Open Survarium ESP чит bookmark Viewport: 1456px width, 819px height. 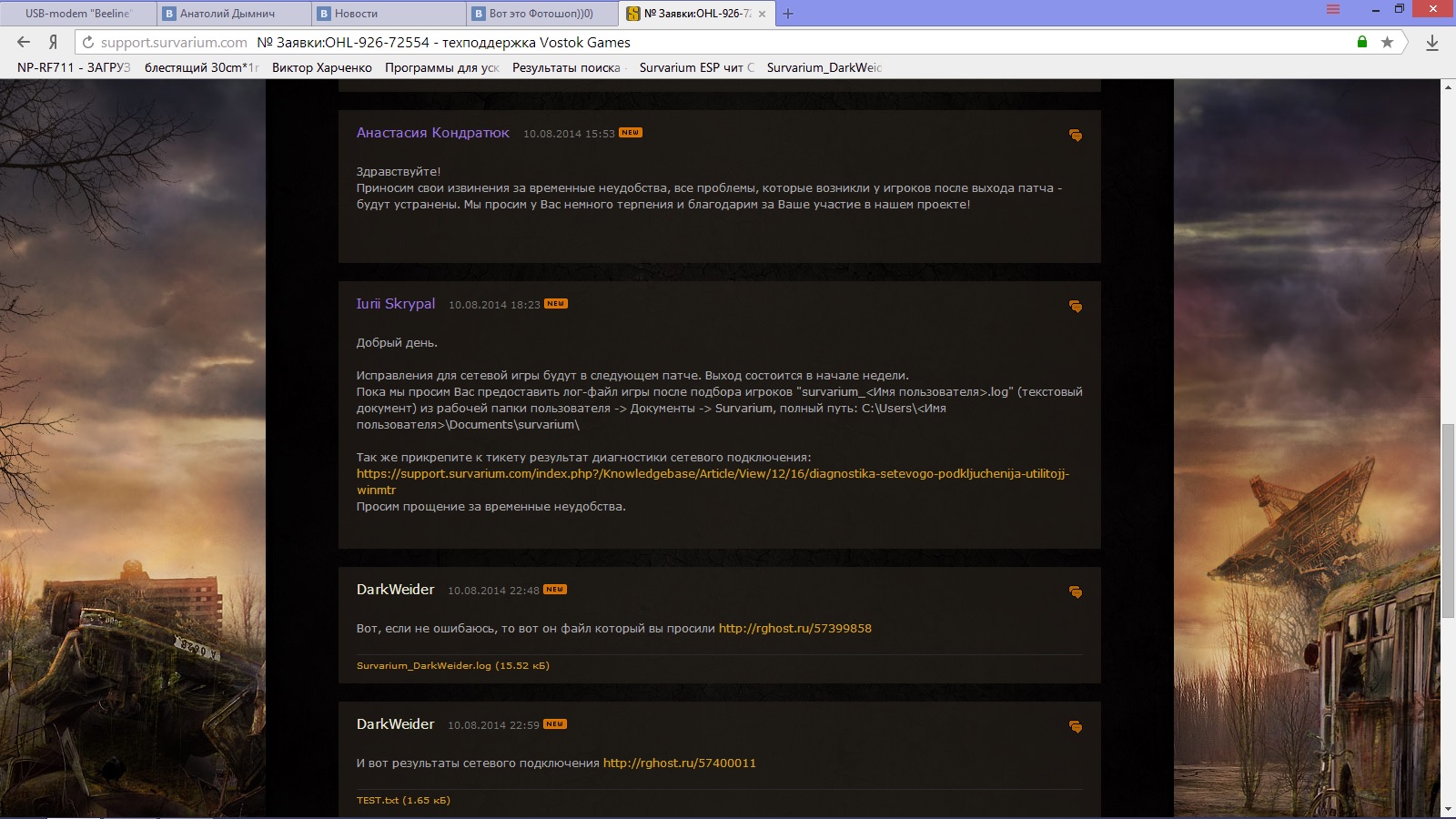(697, 67)
